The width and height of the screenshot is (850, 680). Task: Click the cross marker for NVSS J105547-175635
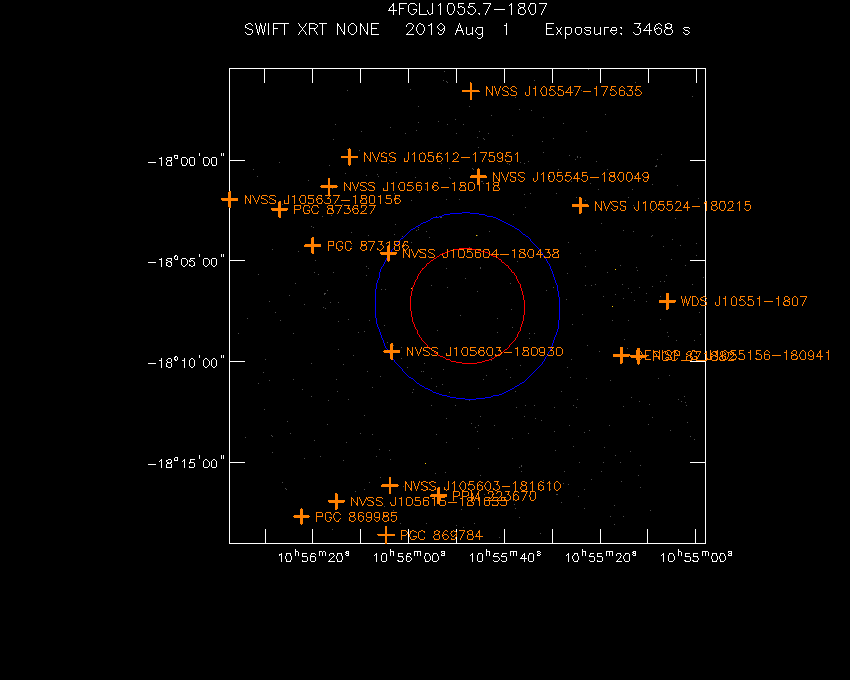pyautogui.click(x=471, y=91)
